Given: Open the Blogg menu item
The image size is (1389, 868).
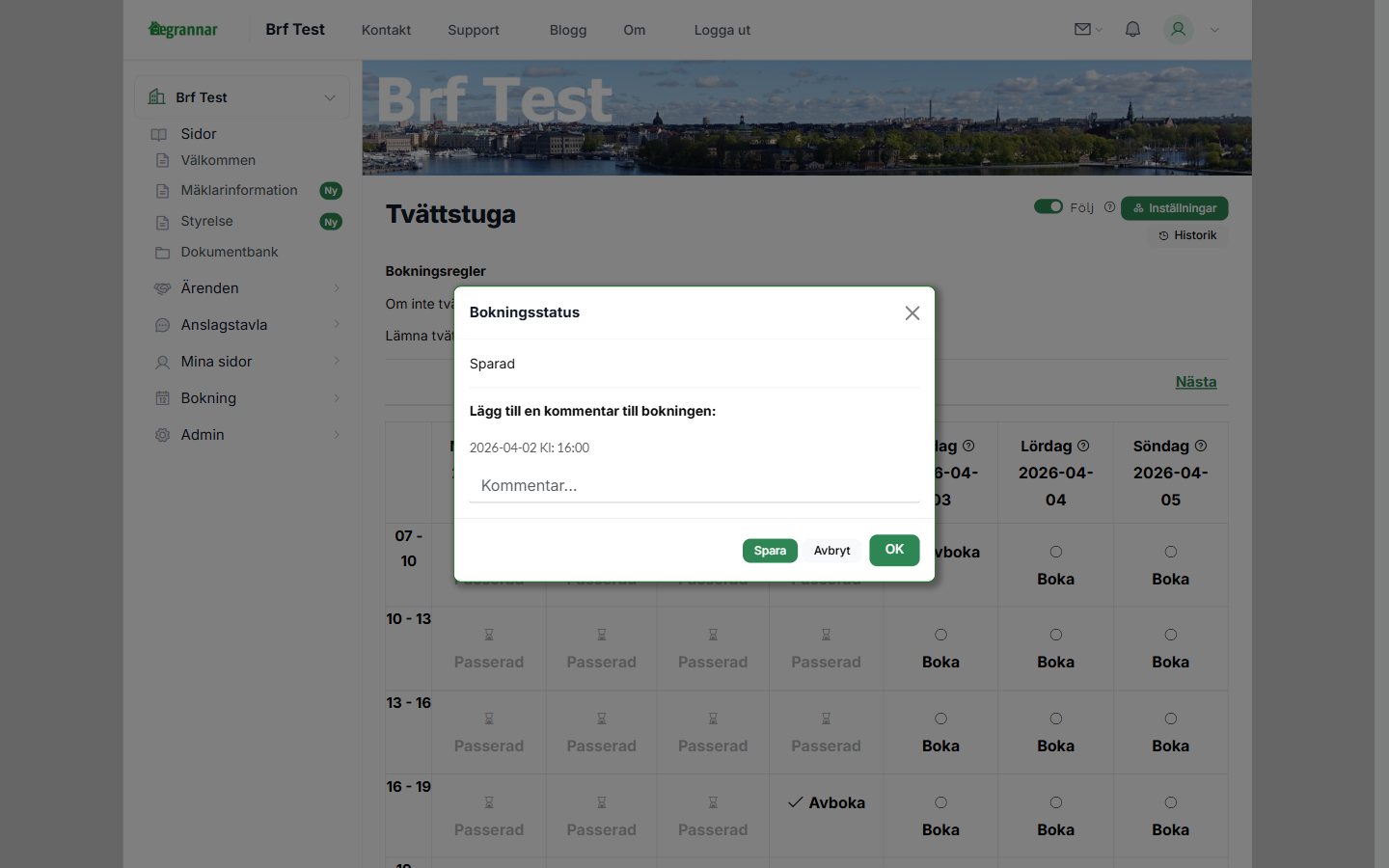Looking at the screenshot, I should point(568,30).
